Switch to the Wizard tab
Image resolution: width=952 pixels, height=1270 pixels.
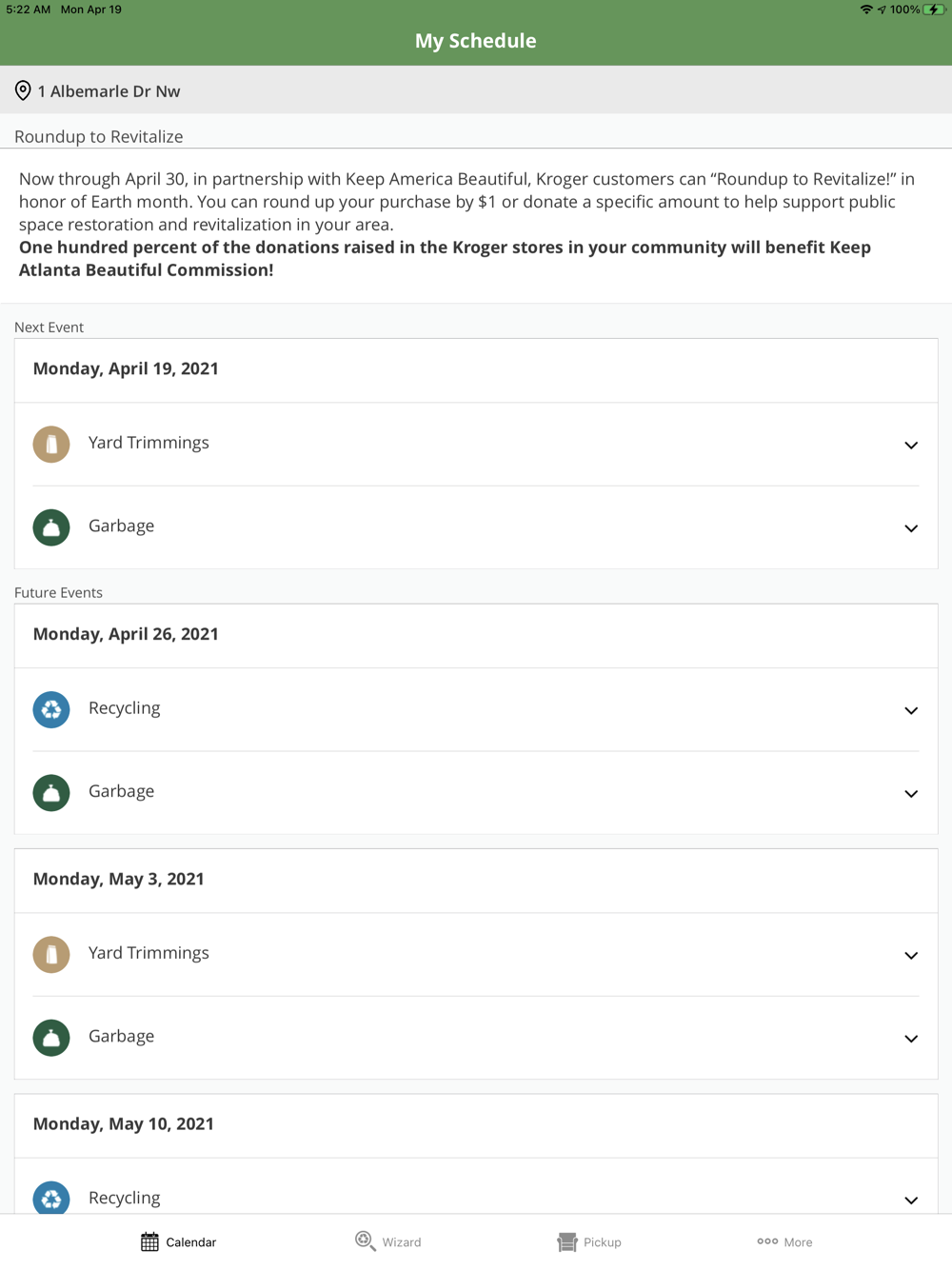click(388, 1241)
